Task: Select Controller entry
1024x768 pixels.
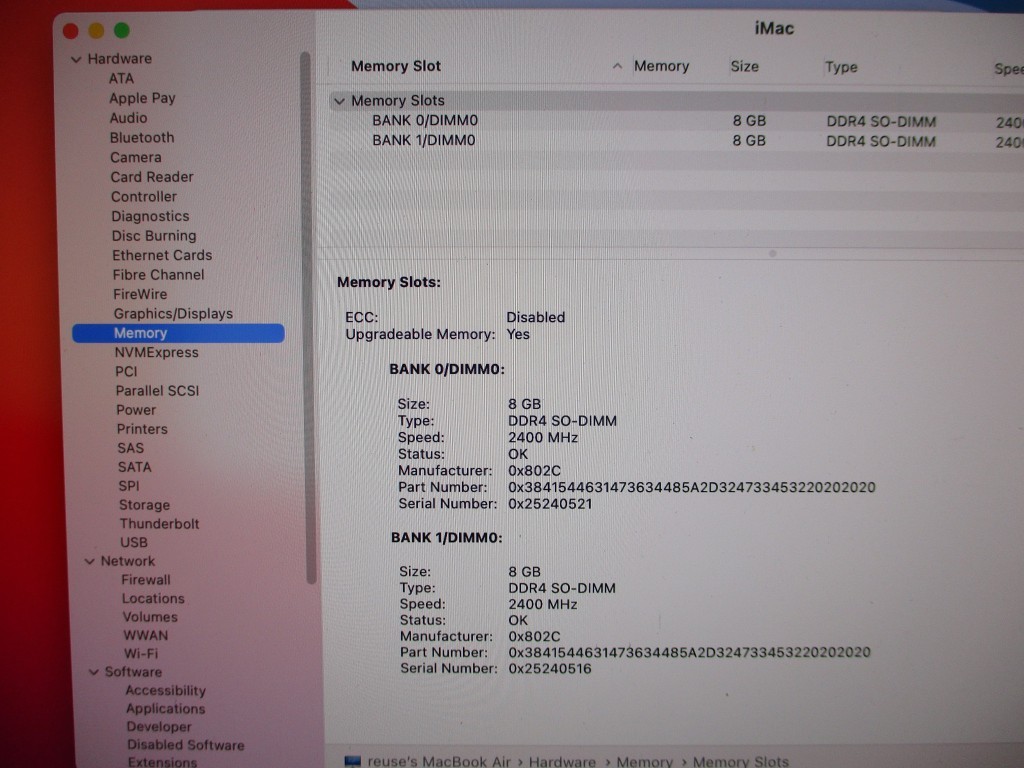Action: (x=144, y=197)
